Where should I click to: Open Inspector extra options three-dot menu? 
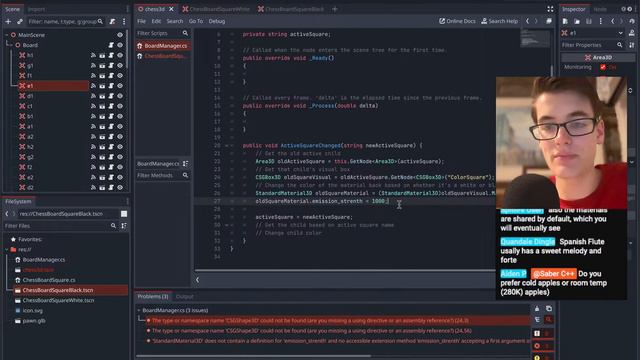[x=600, y=21]
